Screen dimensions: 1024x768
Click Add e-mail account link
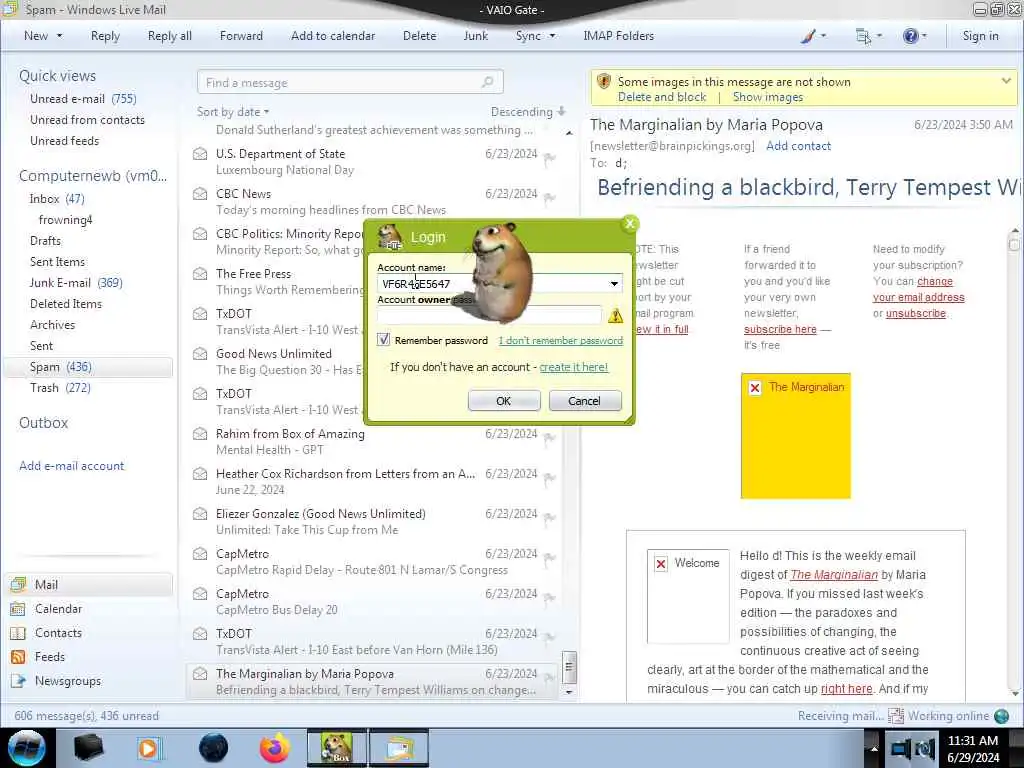click(71, 466)
